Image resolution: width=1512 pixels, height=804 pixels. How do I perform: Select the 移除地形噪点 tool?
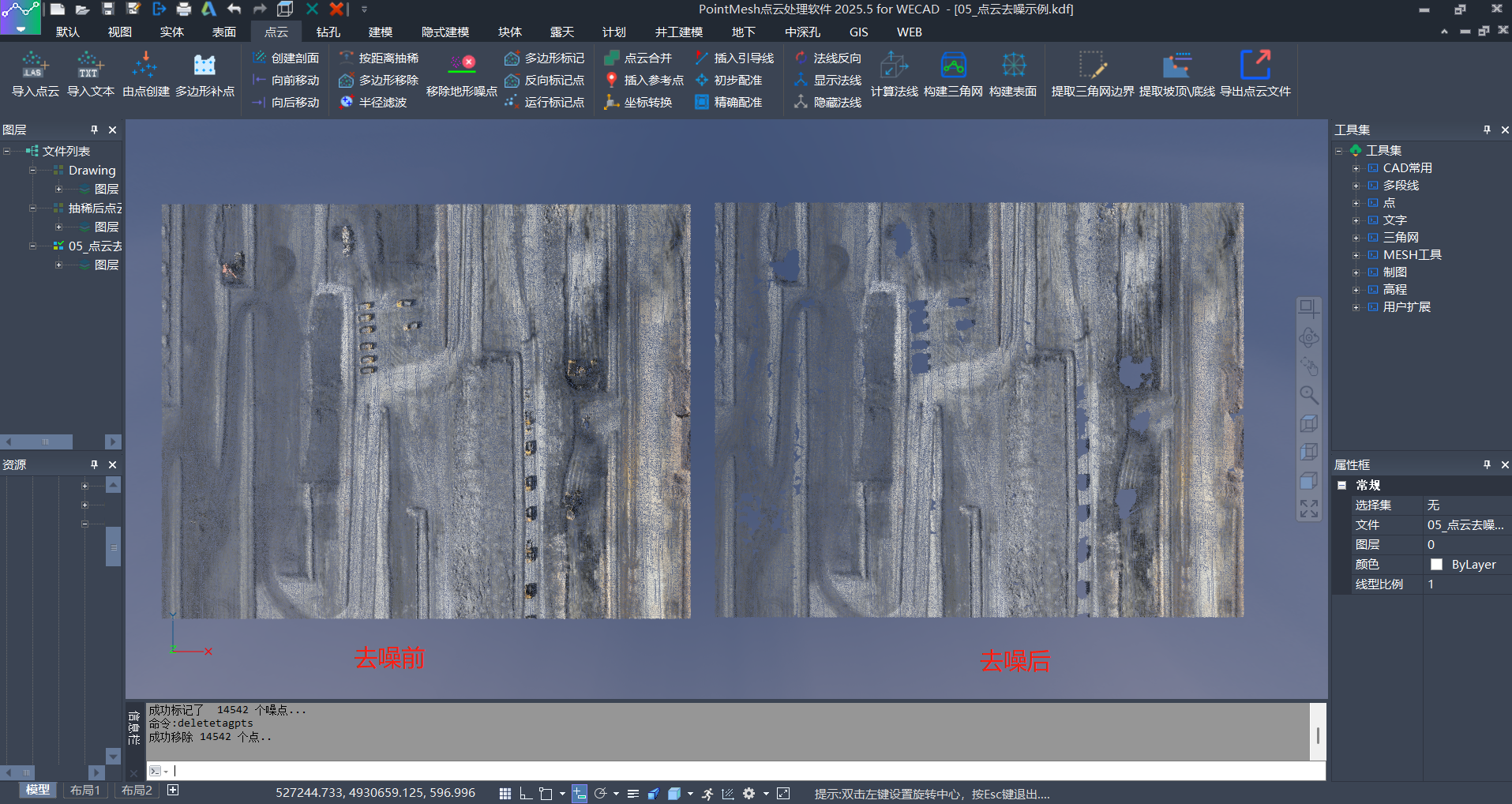click(462, 66)
